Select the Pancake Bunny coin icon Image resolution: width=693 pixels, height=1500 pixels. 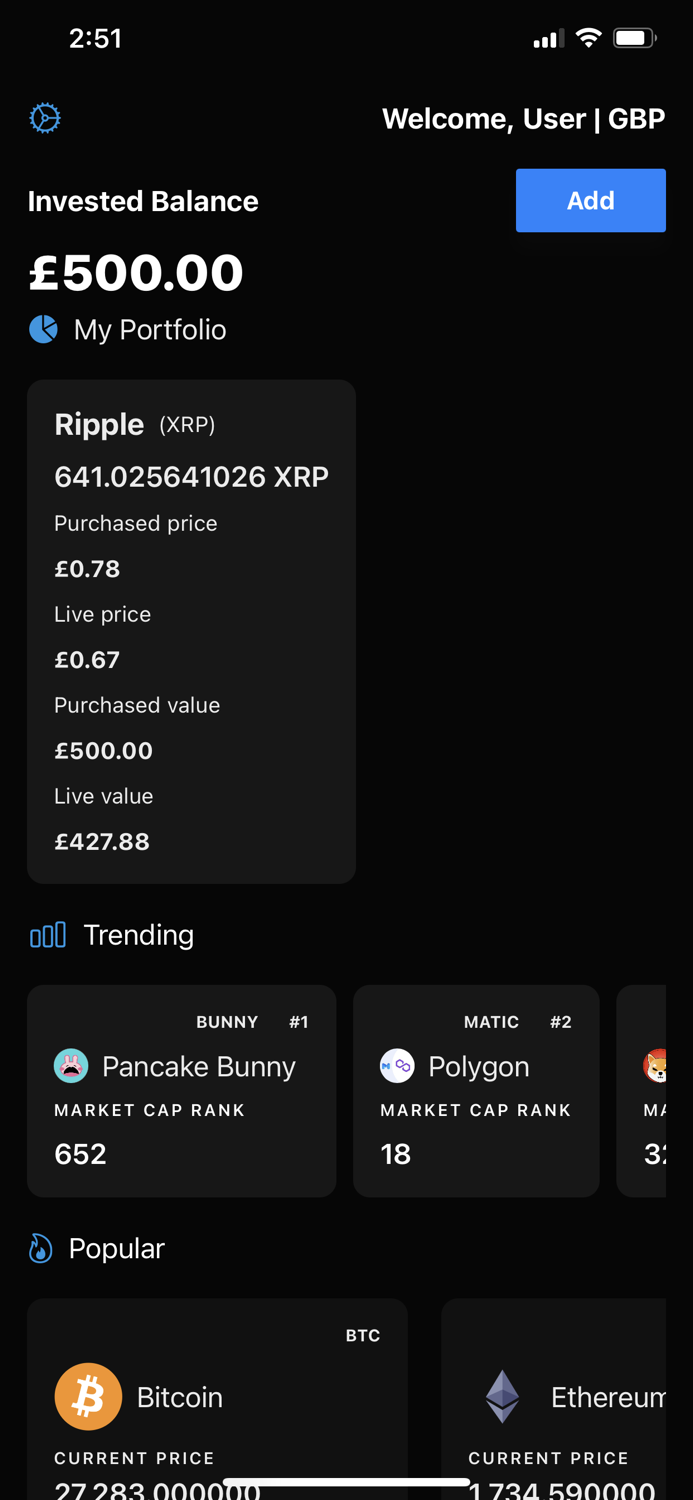click(x=71, y=1066)
